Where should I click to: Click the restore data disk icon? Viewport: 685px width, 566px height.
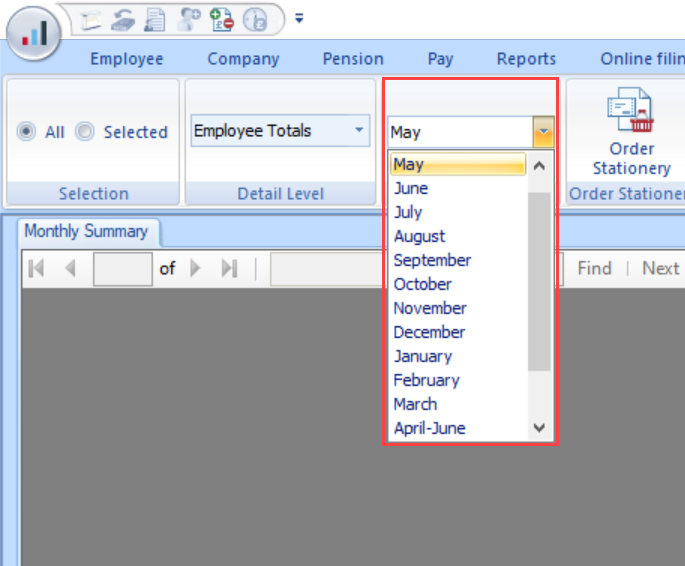[122, 21]
